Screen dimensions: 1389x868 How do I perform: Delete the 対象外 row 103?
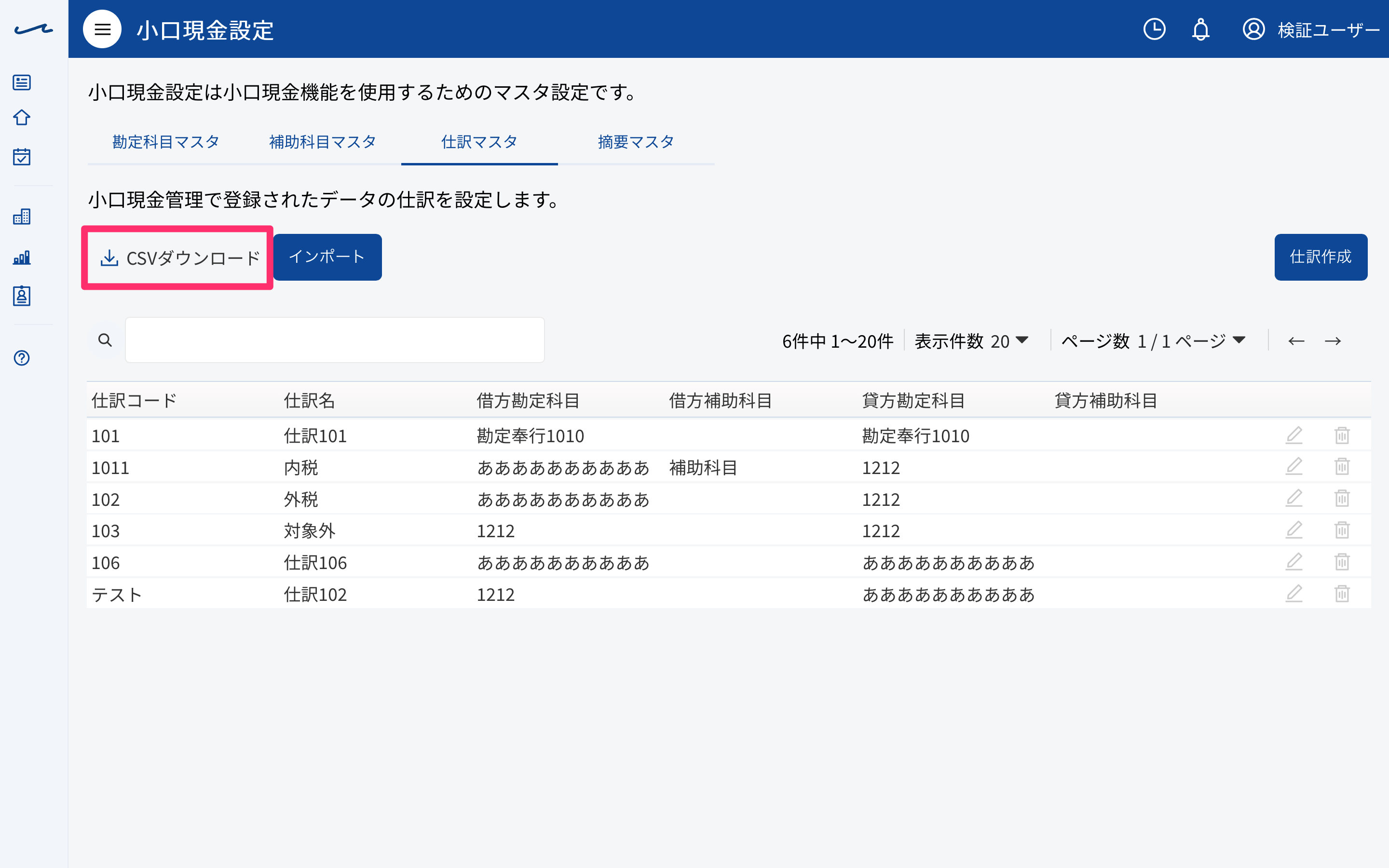click(x=1342, y=530)
